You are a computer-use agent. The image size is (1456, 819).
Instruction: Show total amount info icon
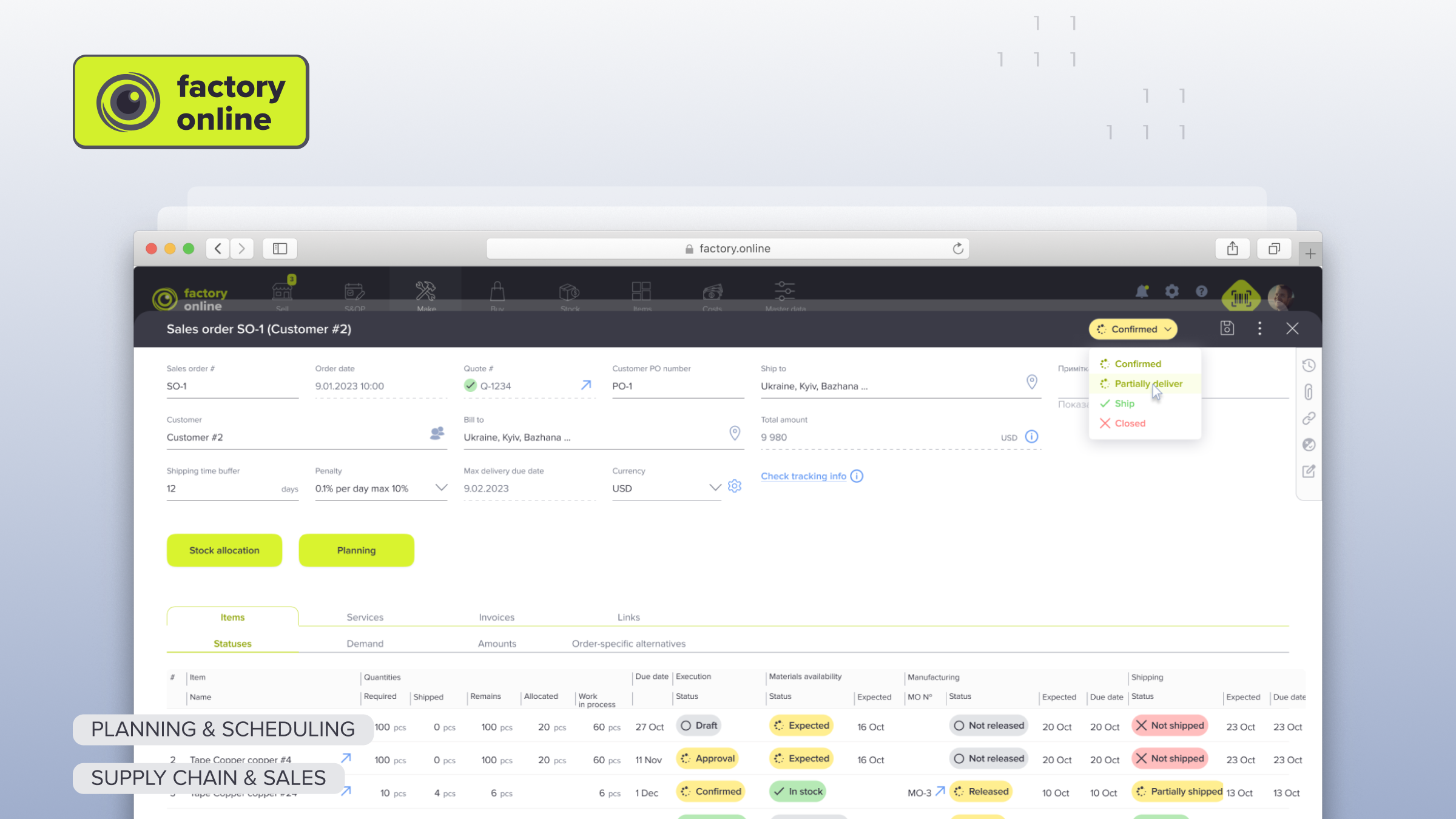[x=1031, y=437]
